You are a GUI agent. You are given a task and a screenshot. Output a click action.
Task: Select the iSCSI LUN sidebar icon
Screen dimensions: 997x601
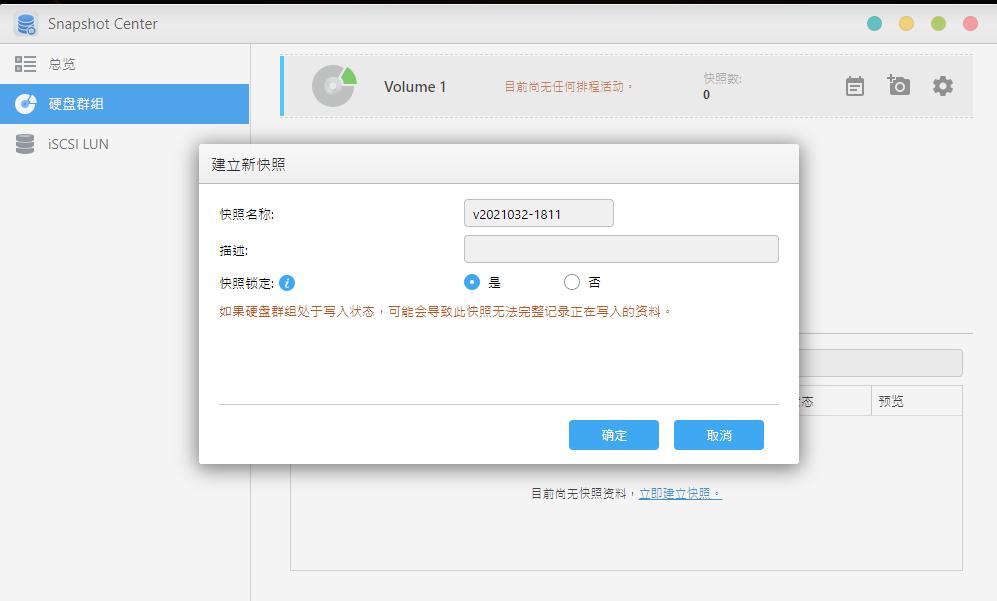coord(25,143)
